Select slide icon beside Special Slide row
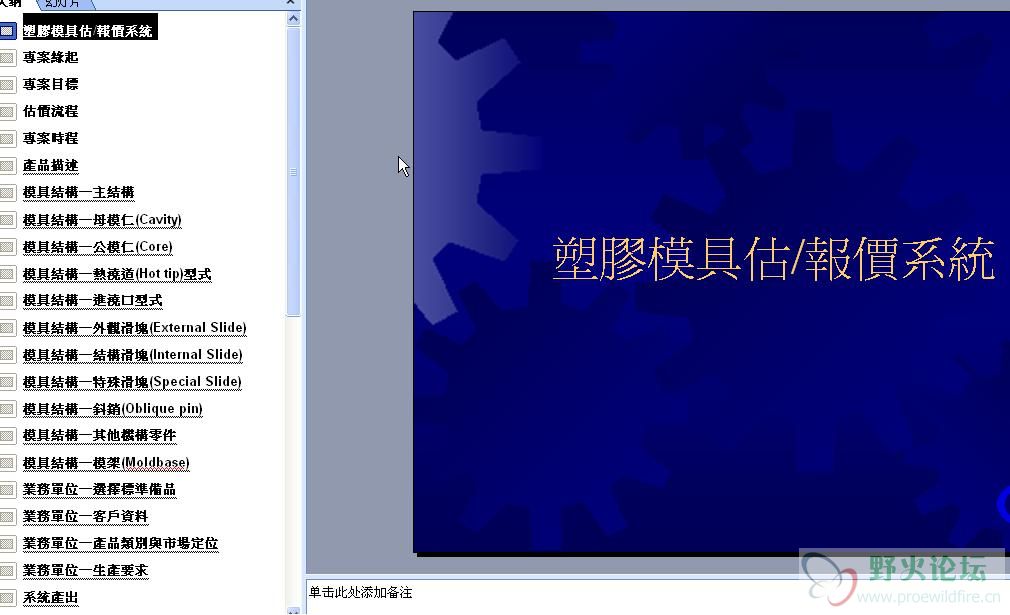Image resolution: width=1010 pixels, height=615 pixels. [x=7, y=382]
